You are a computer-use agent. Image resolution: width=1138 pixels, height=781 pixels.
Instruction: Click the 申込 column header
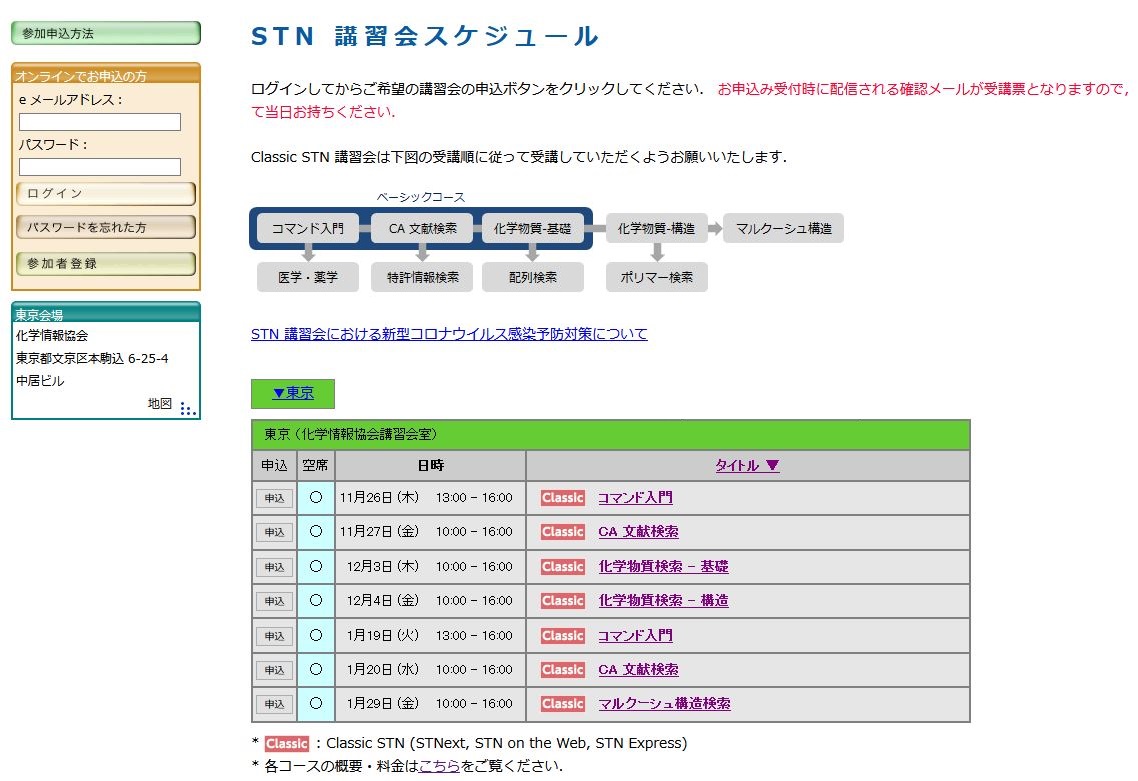274,465
